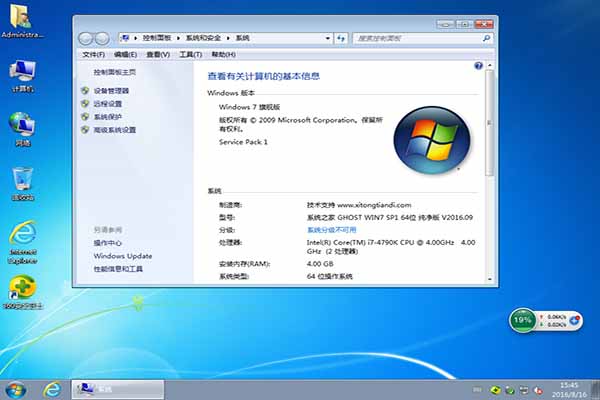Open the Windows Start menu
Image resolution: width=600 pixels, height=400 pixels.
pos(16,390)
